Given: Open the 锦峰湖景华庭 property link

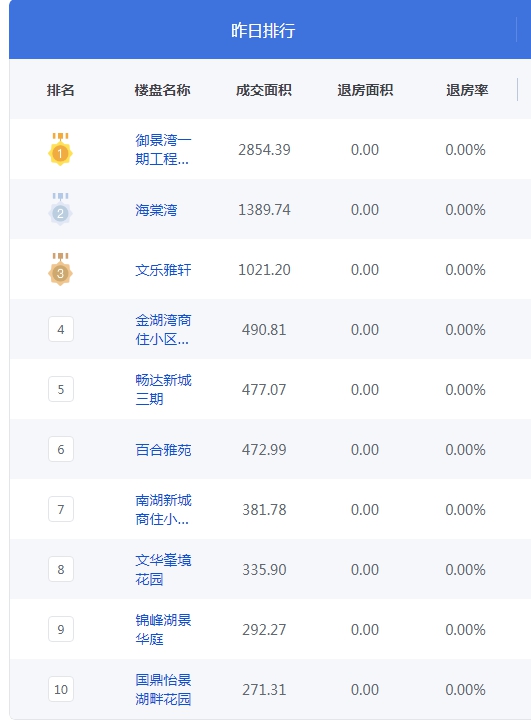Looking at the screenshot, I should click(163, 629).
